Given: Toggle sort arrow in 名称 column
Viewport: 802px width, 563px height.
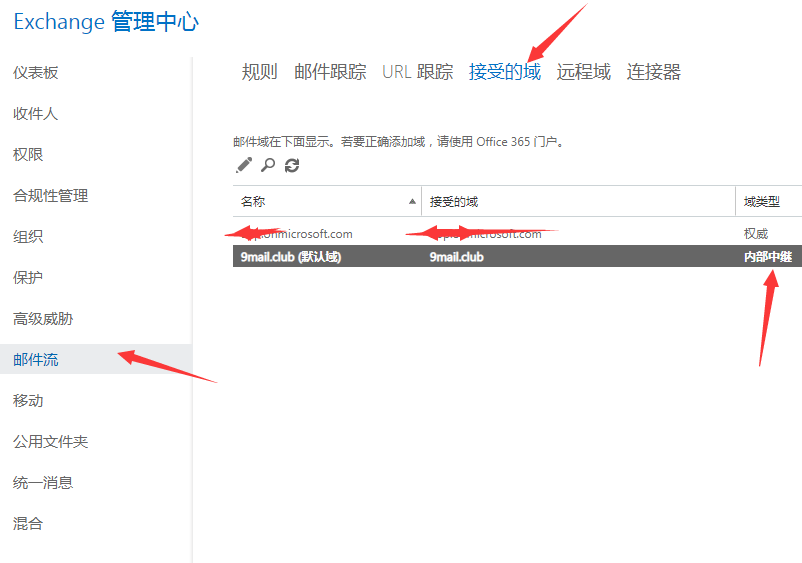Looking at the screenshot, I should (412, 201).
